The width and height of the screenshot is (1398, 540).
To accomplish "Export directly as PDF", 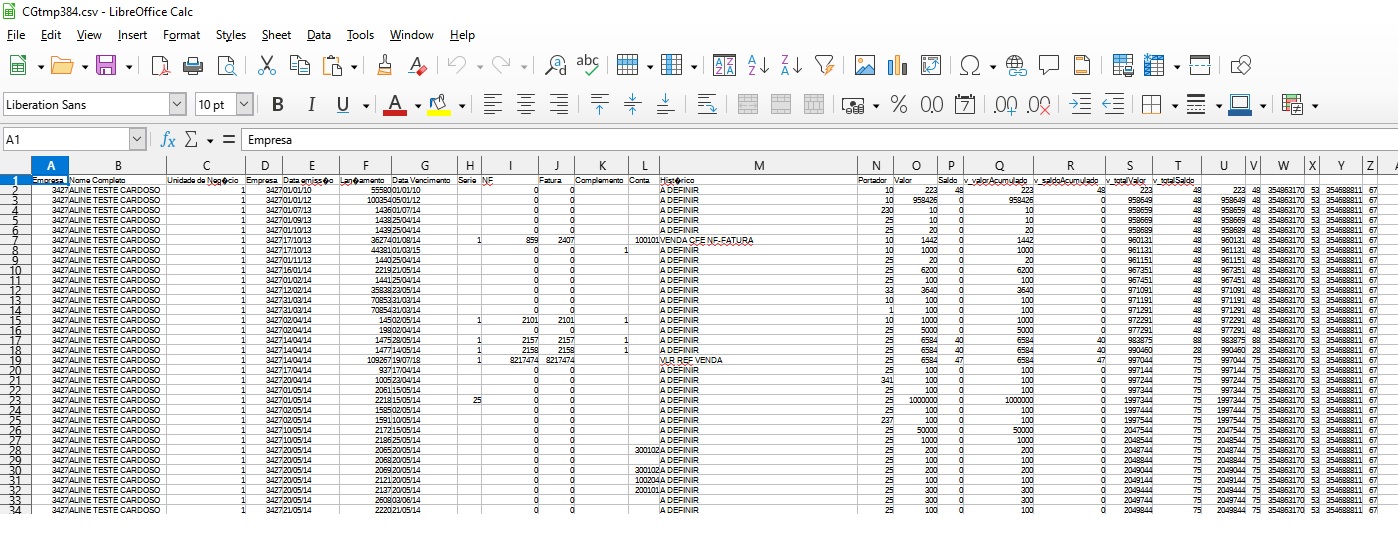I will [x=160, y=66].
